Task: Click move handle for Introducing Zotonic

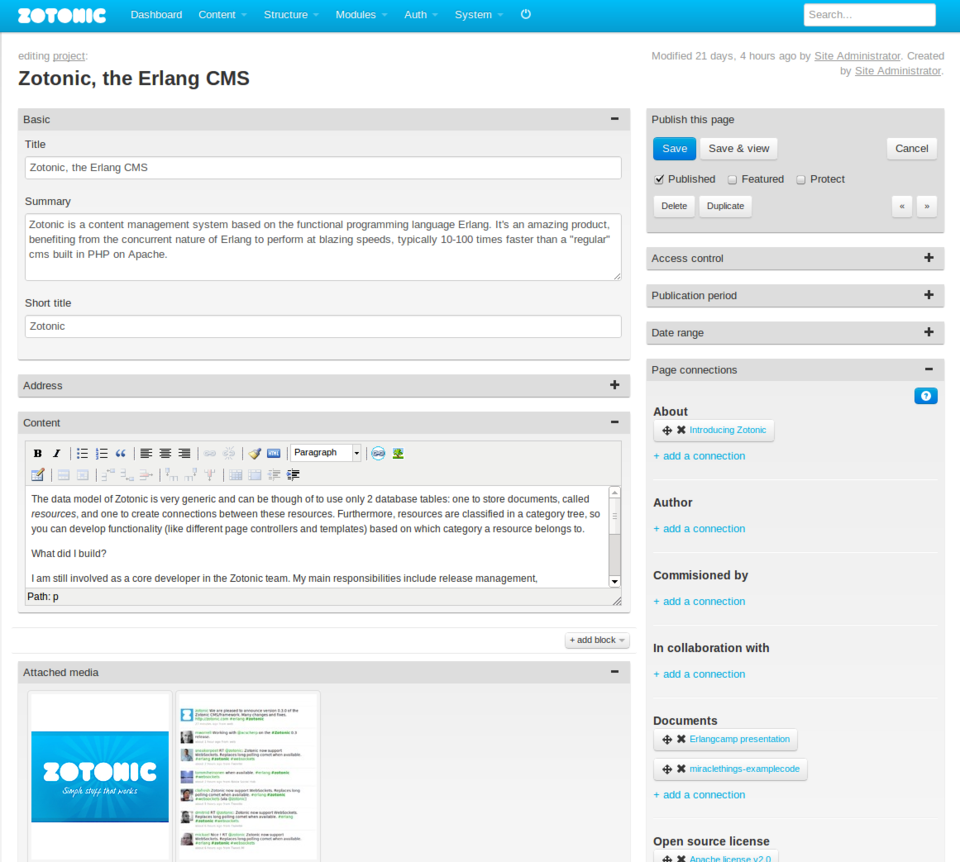Action: tap(667, 430)
